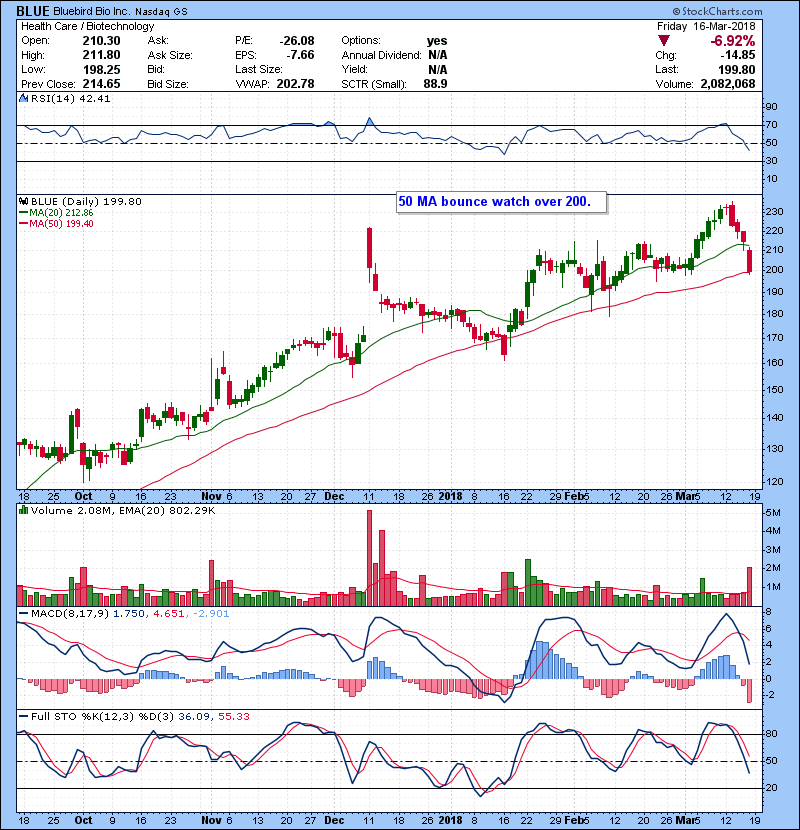Click the 5M label on the volume axis
Viewport: 800px width, 830px height.
(773, 513)
